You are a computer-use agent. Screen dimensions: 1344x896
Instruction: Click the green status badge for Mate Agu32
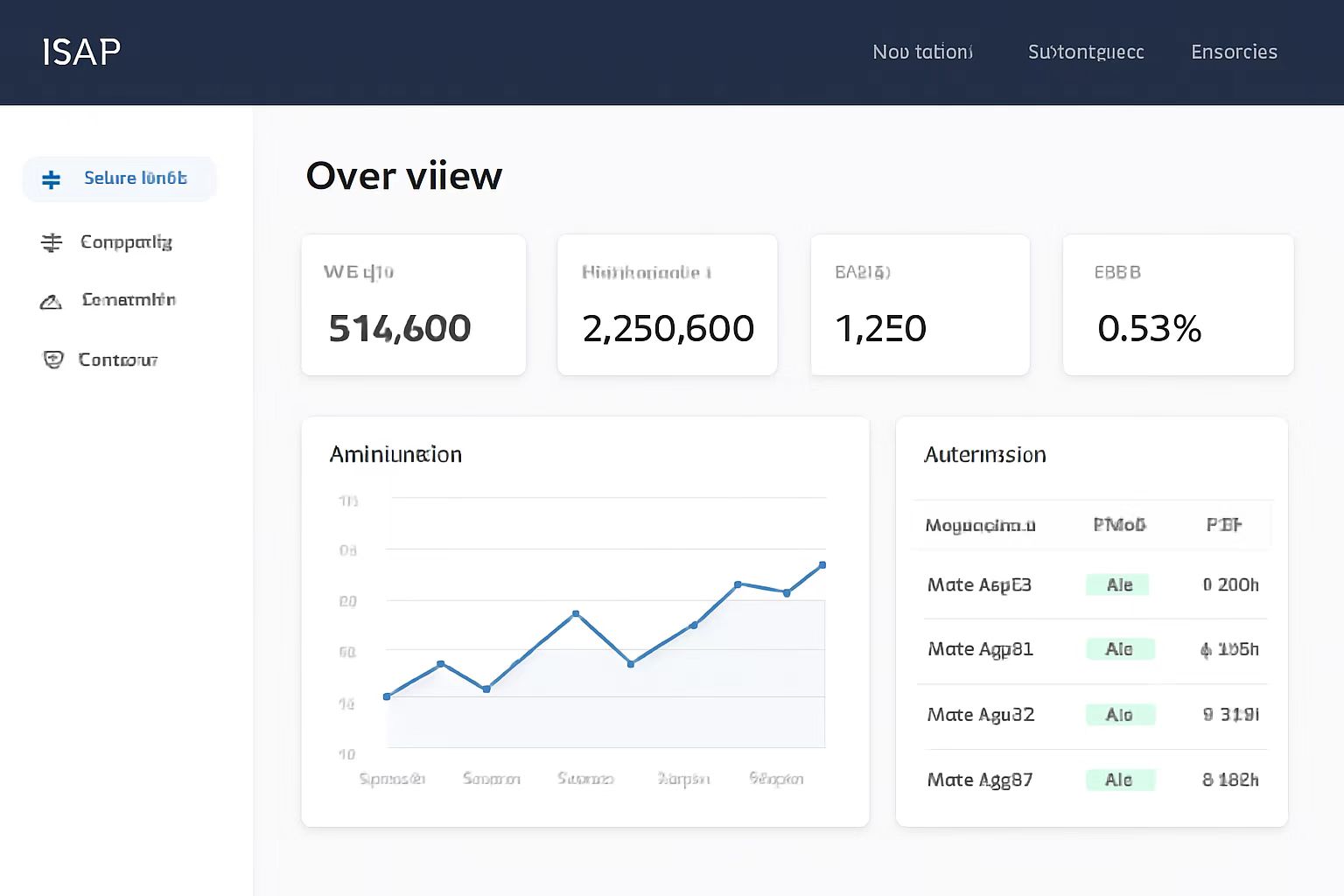click(x=1119, y=715)
